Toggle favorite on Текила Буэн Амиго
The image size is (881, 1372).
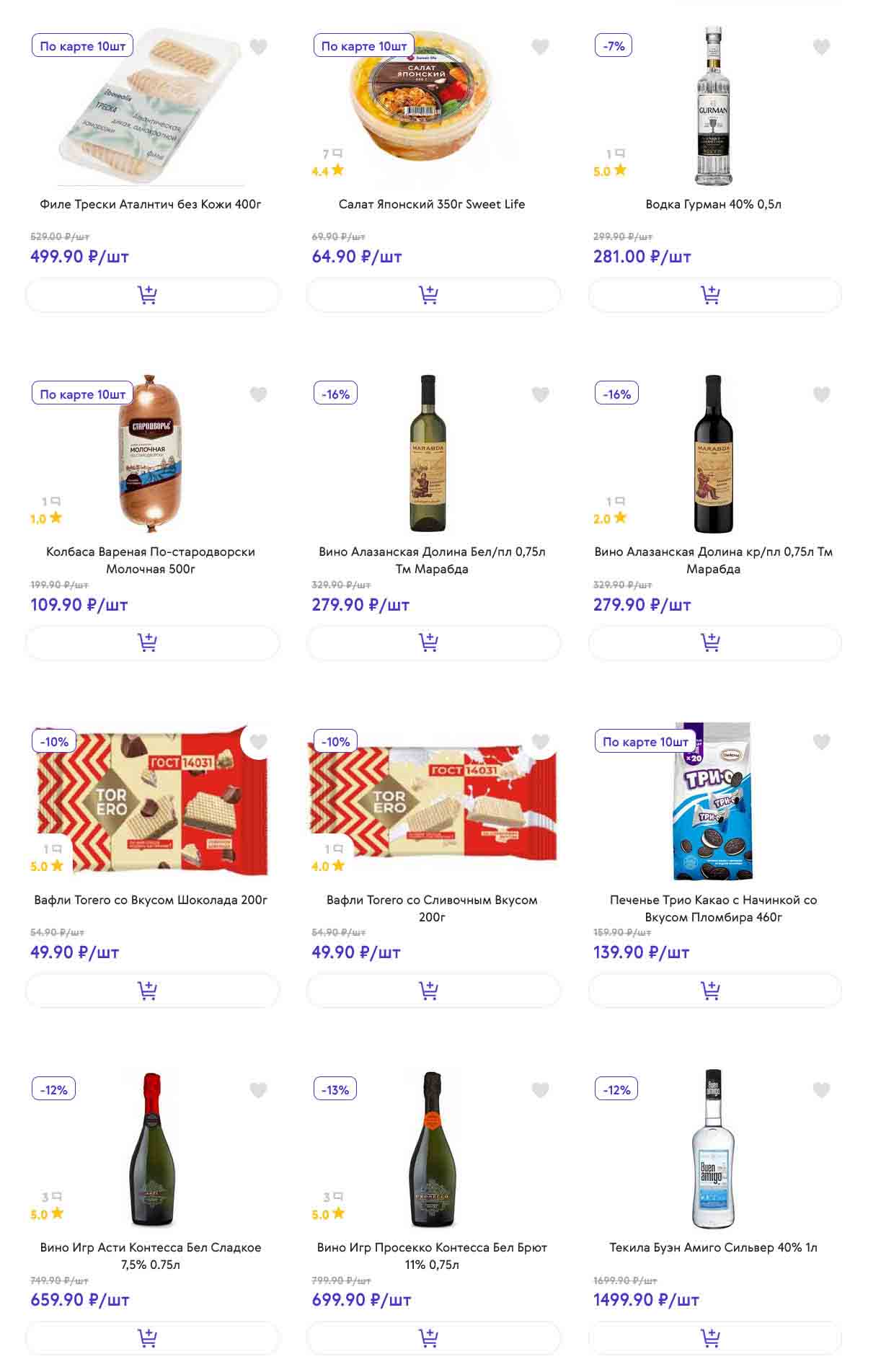821,1090
